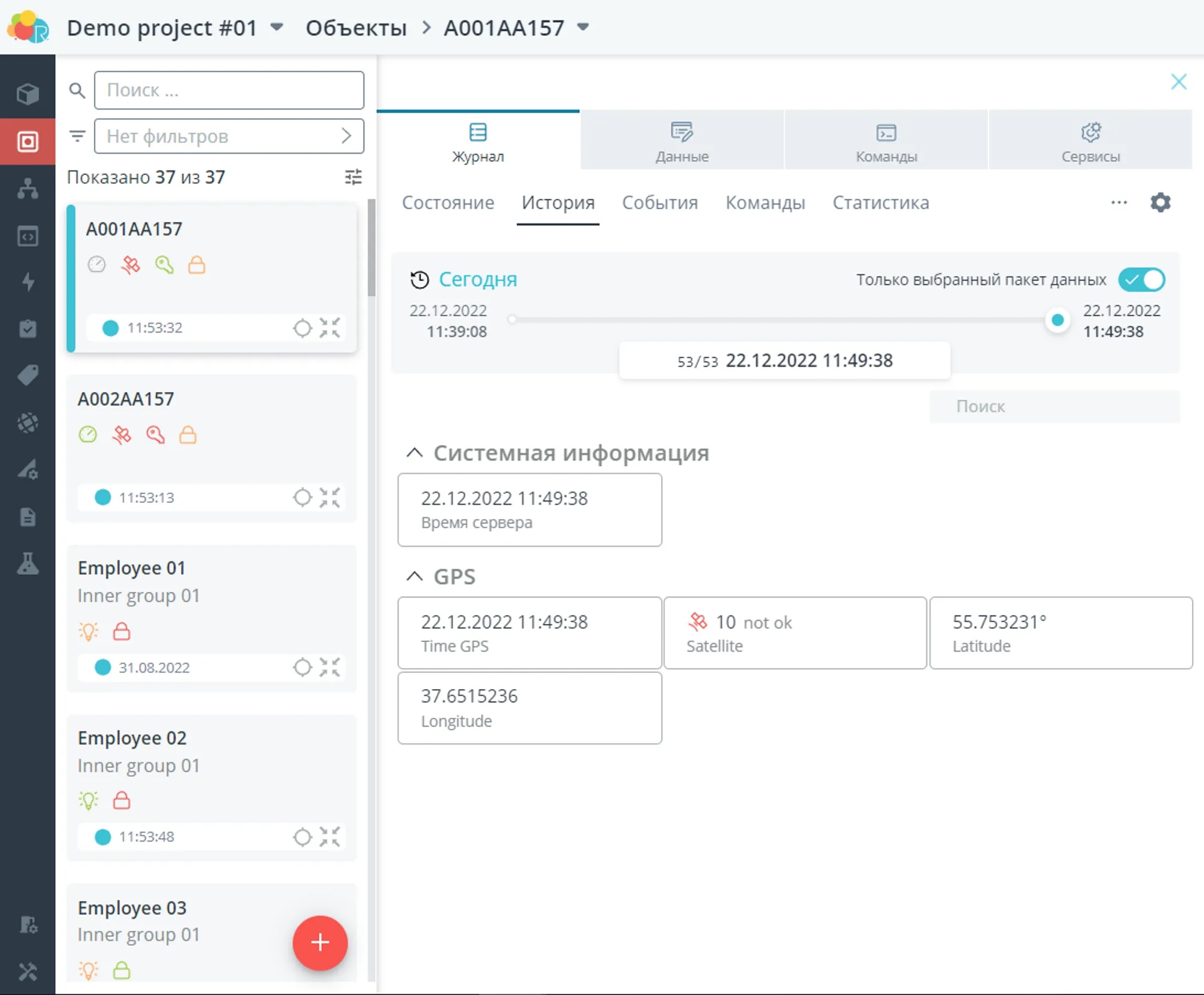The height and width of the screenshot is (995, 1204).
Task: Click the red plus add button
Action: tap(320, 942)
